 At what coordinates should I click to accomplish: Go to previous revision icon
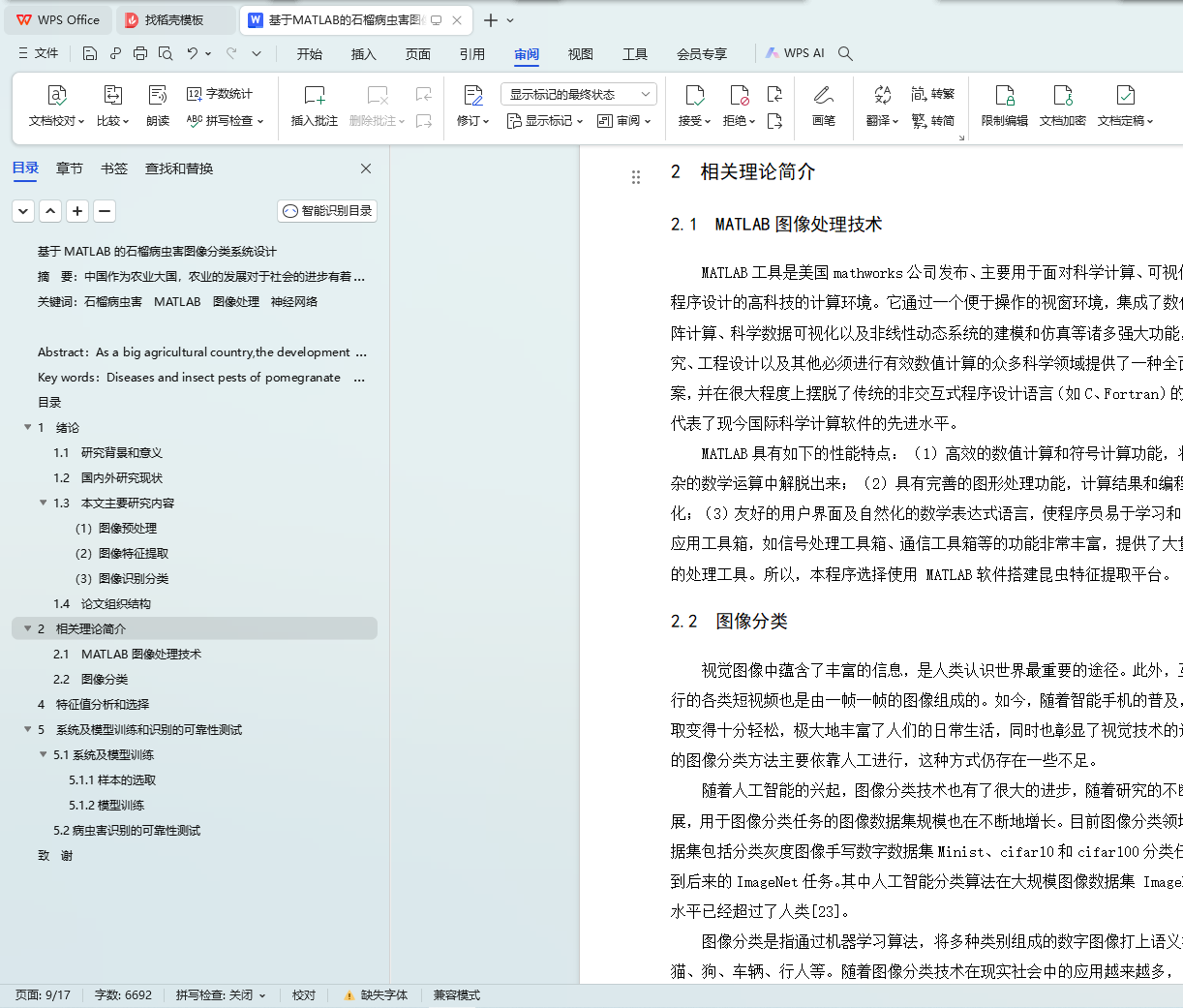click(774, 94)
